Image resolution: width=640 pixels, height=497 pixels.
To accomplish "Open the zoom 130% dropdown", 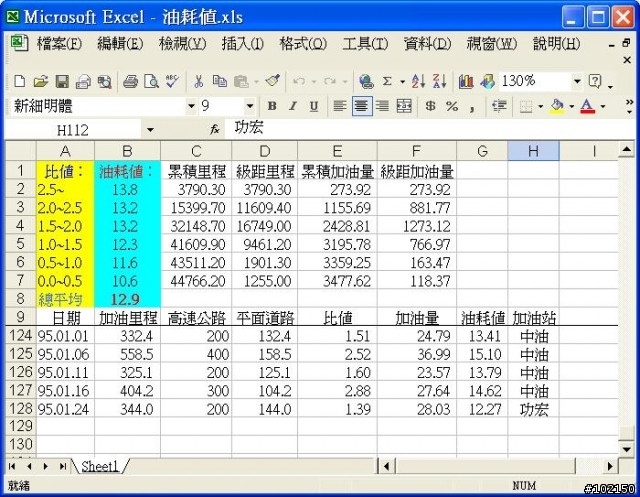I will [577, 81].
